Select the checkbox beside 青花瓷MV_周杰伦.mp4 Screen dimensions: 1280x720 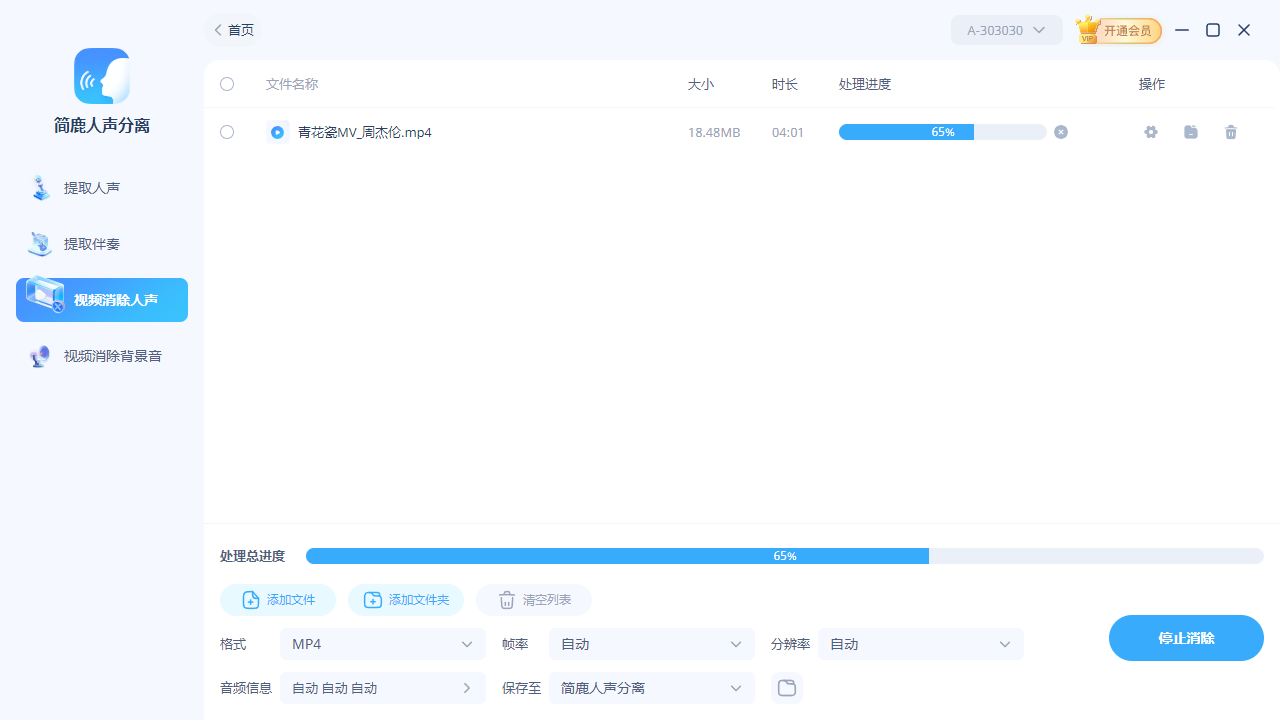[x=227, y=132]
